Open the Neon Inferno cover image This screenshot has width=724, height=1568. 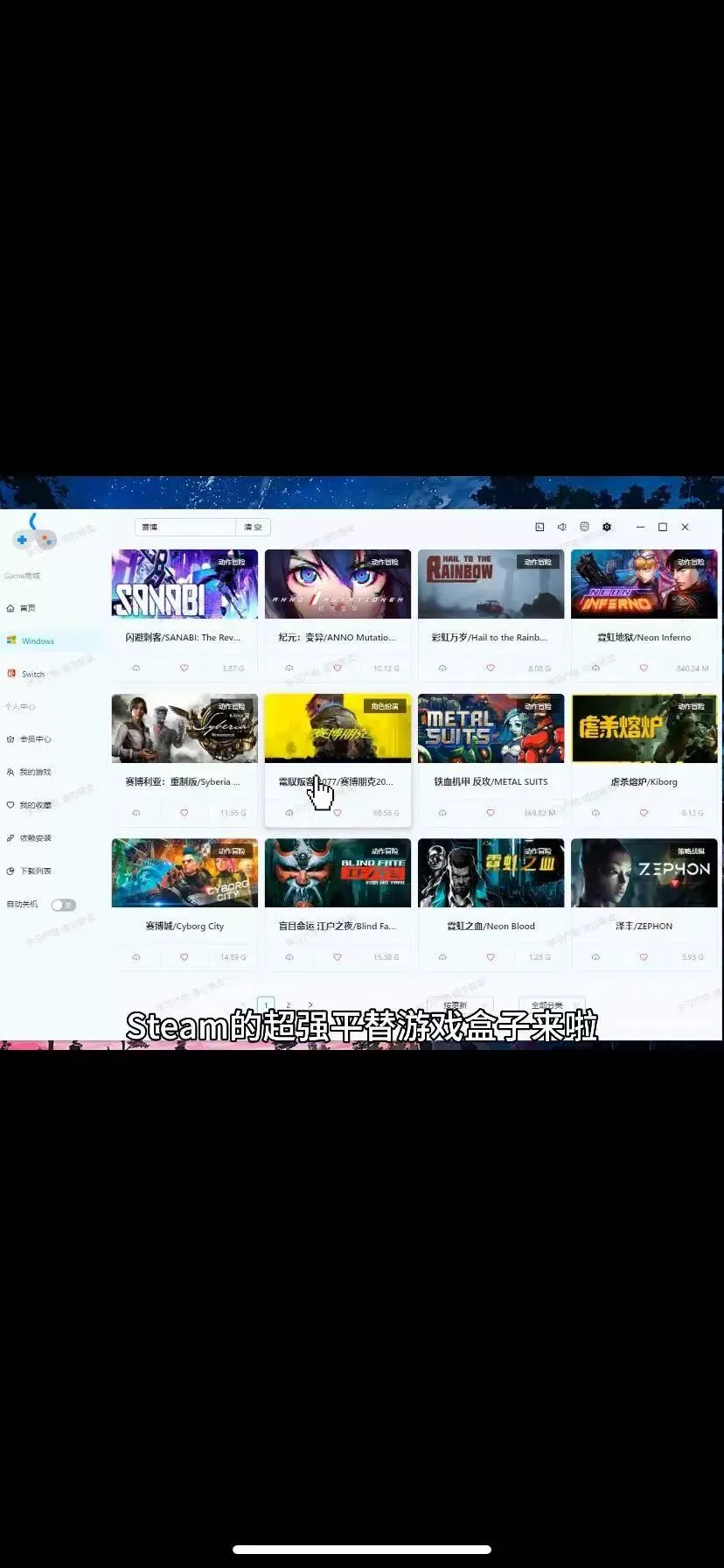coord(644,584)
